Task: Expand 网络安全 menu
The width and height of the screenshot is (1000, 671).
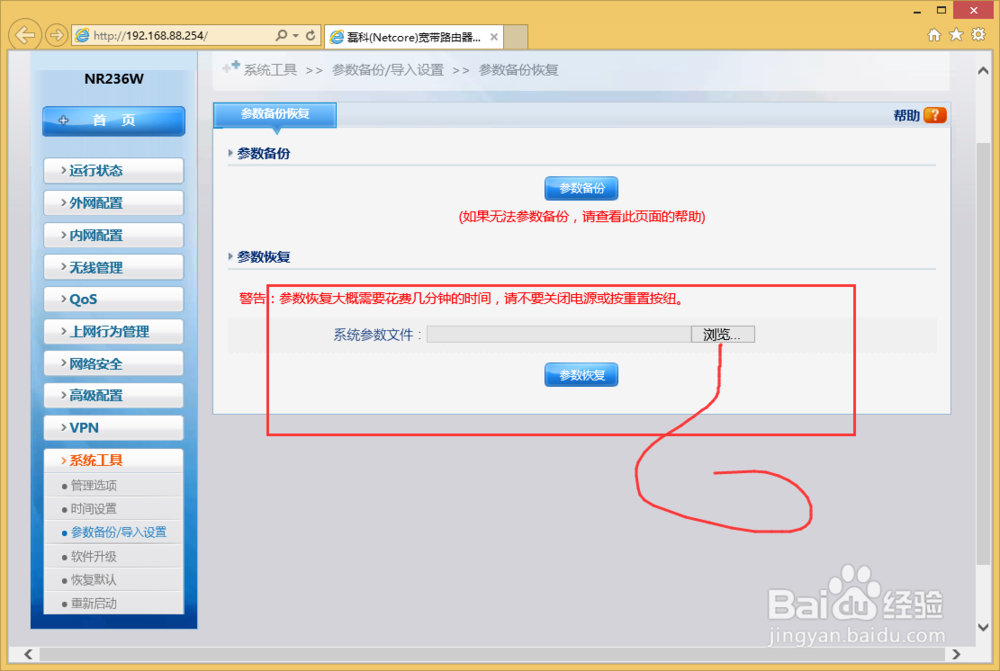Action: [x=114, y=364]
